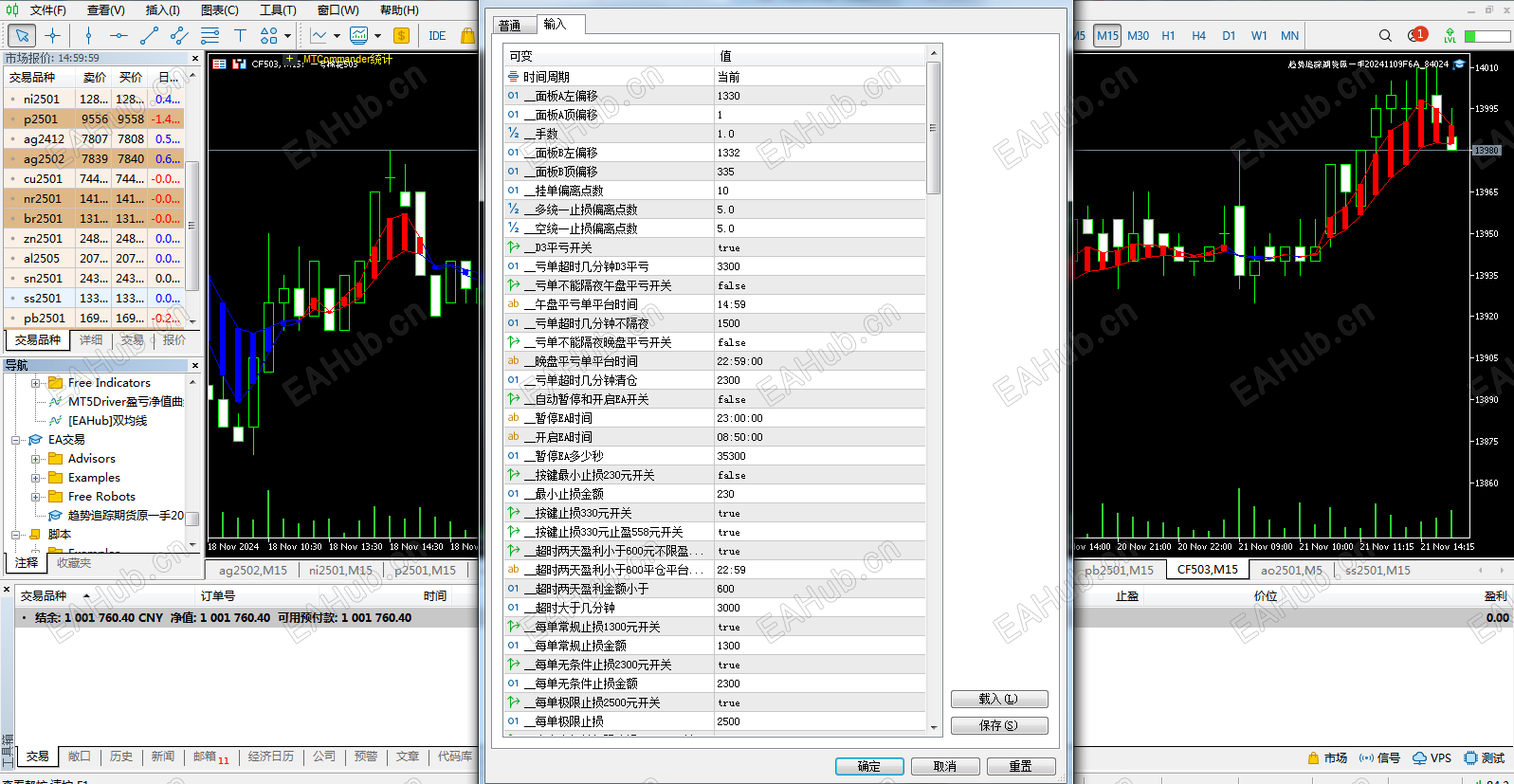Toggle __亏单不能隔夜午盘平亏开关 false value
The height and width of the screenshot is (784, 1514).
click(x=820, y=285)
